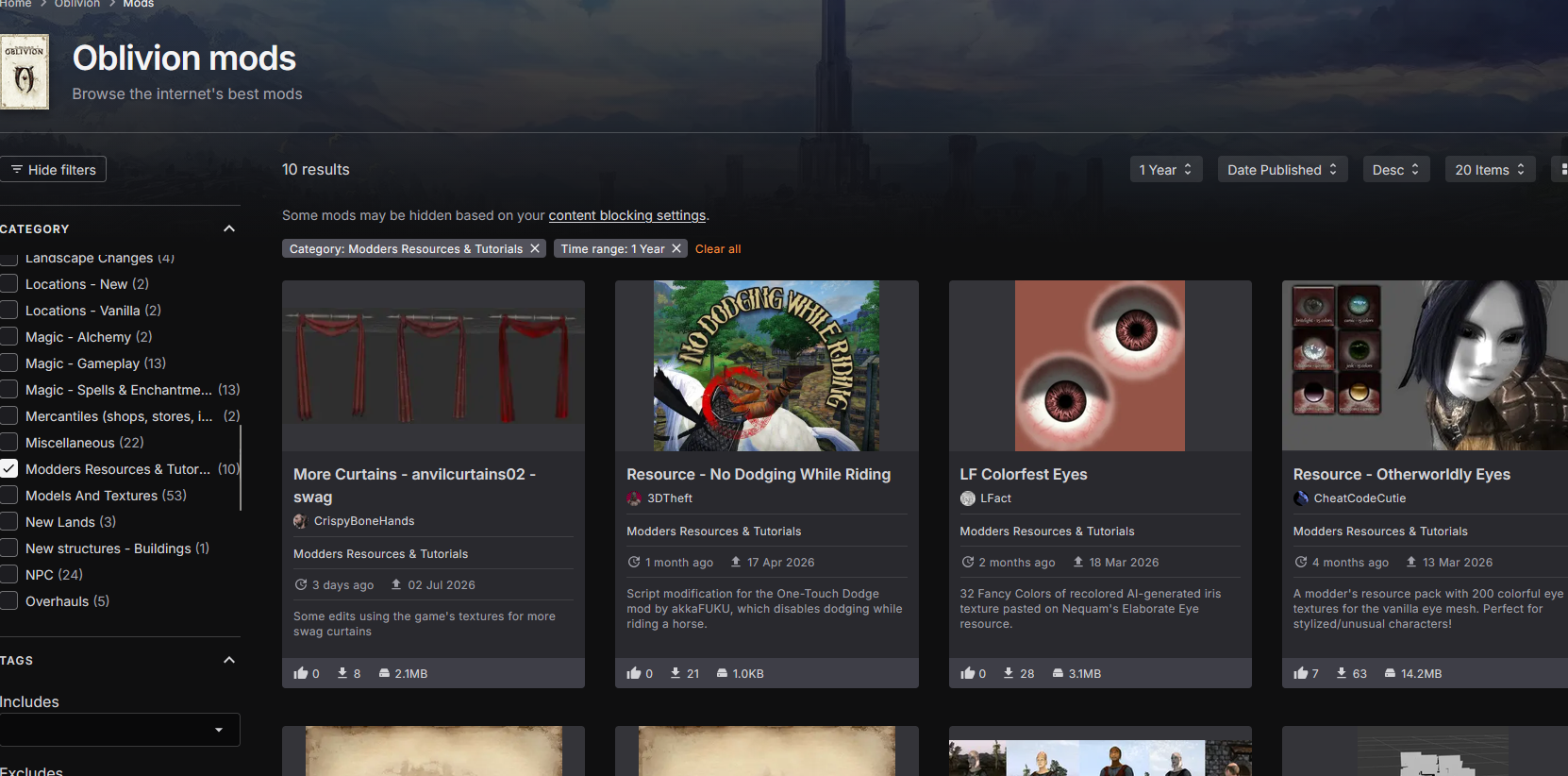Click endorsements thumbs-up on More Curtains card

tap(301, 673)
